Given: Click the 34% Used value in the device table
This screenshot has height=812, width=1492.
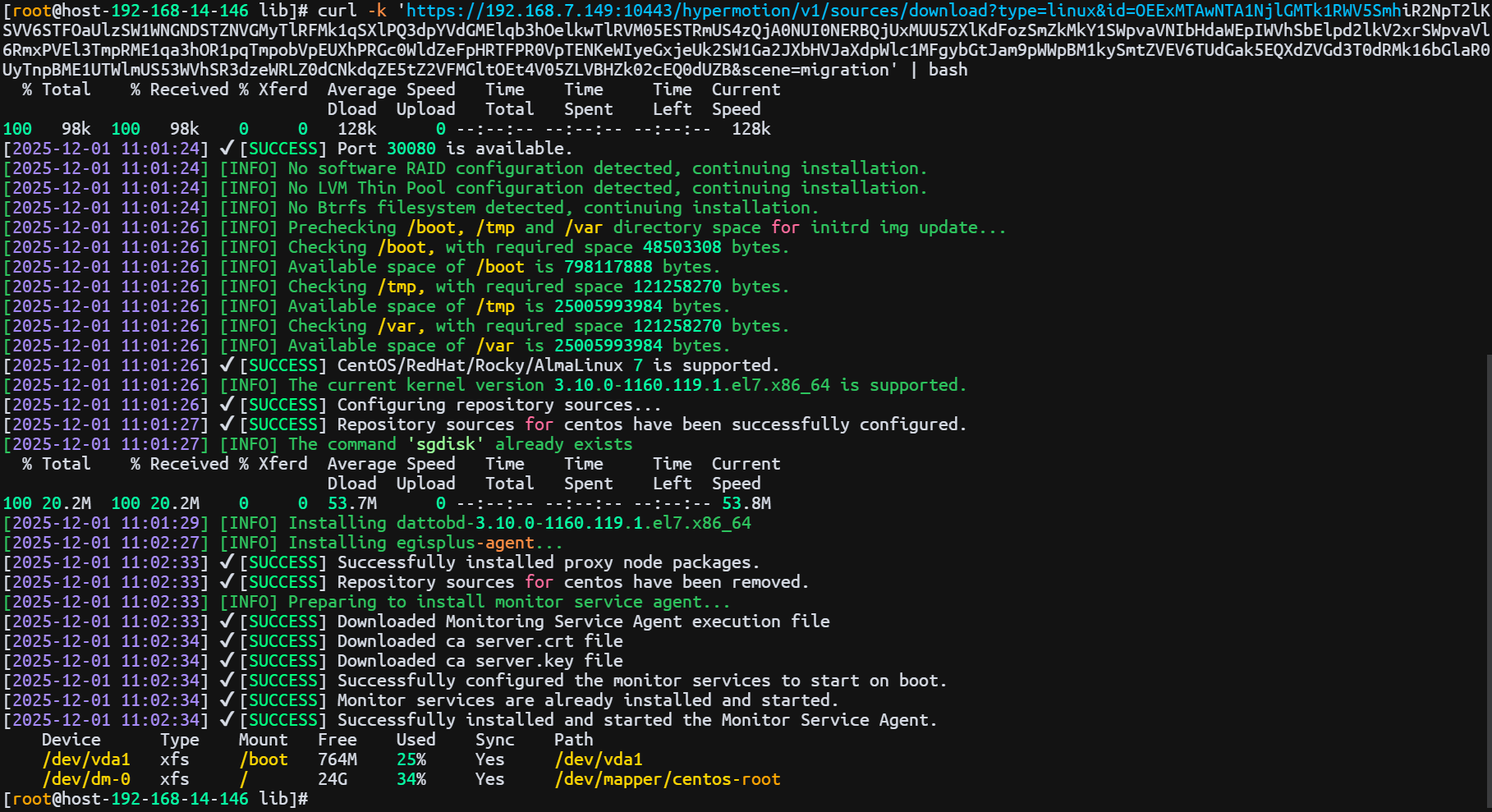Looking at the screenshot, I should point(411,779).
